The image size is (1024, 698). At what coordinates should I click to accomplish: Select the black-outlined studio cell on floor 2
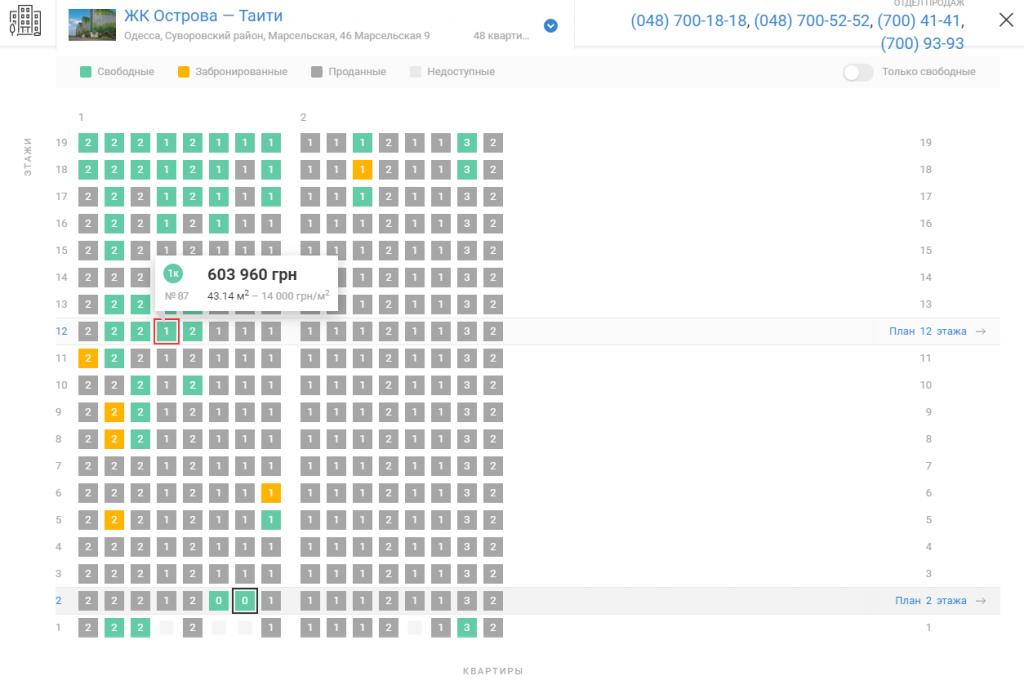(245, 600)
